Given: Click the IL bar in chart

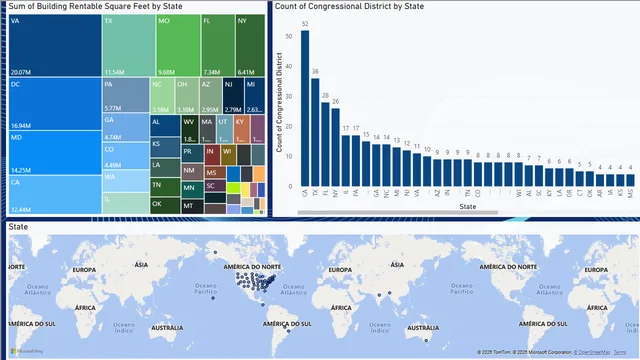Looking at the screenshot, I should pyautogui.click(x=346, y=161).
